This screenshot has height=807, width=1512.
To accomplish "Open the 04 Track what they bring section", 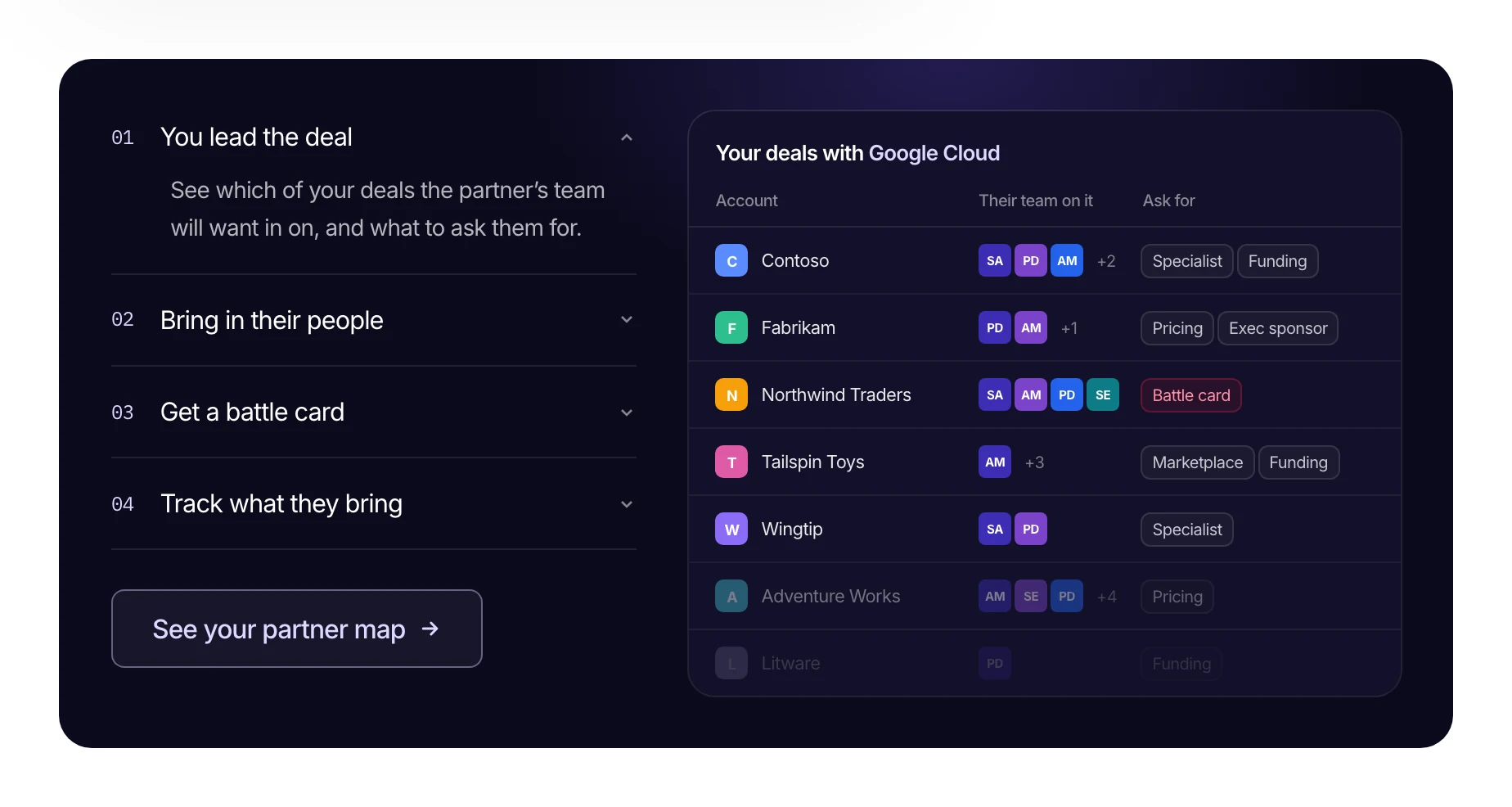I will tap(374, 504).
